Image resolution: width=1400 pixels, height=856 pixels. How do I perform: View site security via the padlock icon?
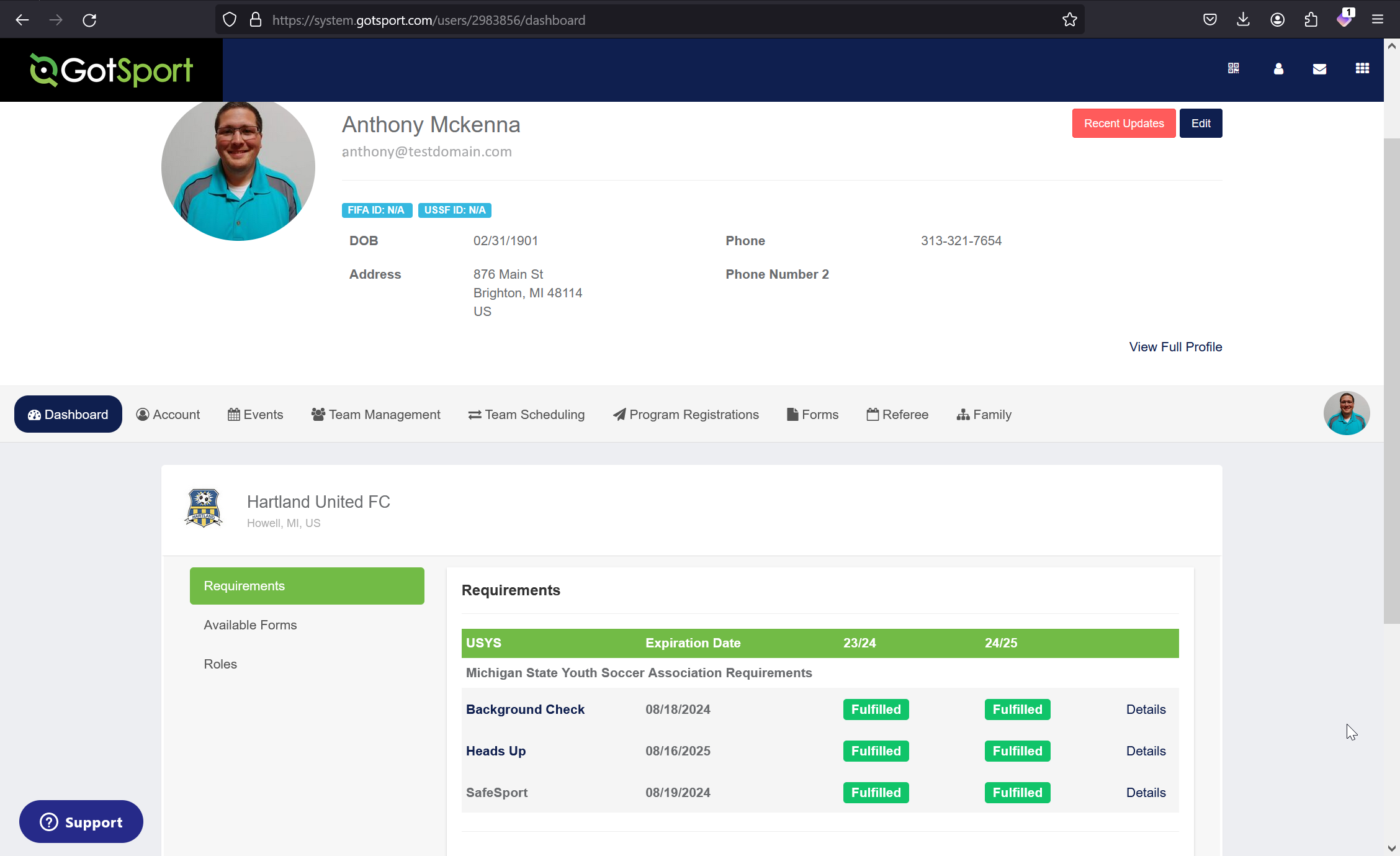pyautogui.click(x=256, y=20)
